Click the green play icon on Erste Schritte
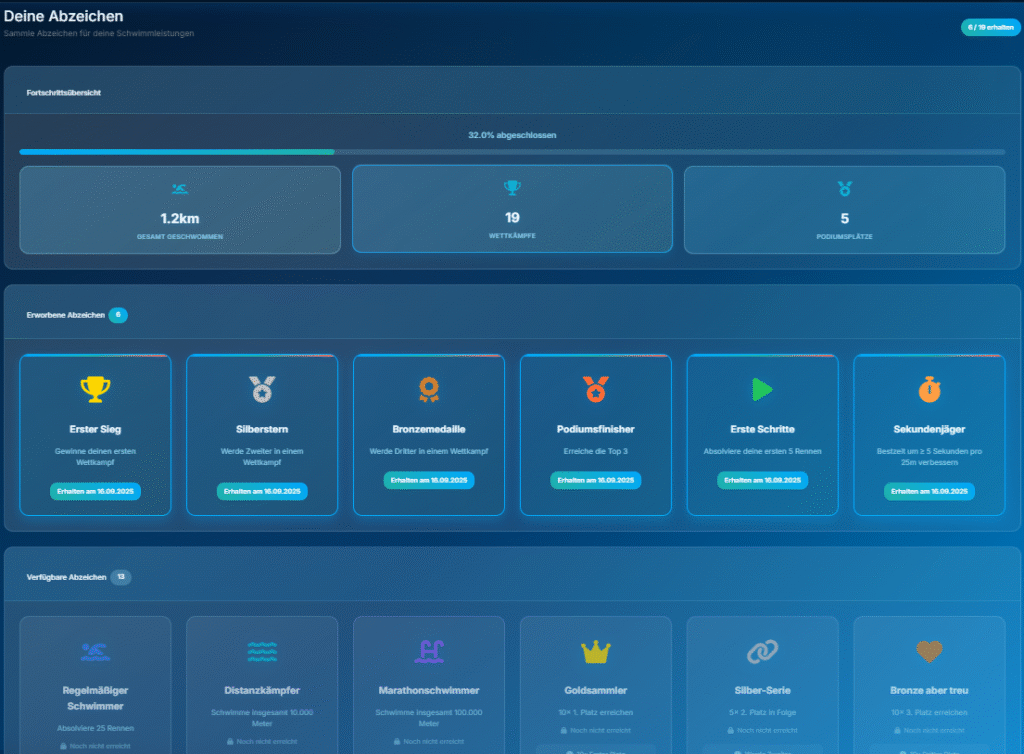The width and height of the screenshot is (1024, 754). point(763,389)
